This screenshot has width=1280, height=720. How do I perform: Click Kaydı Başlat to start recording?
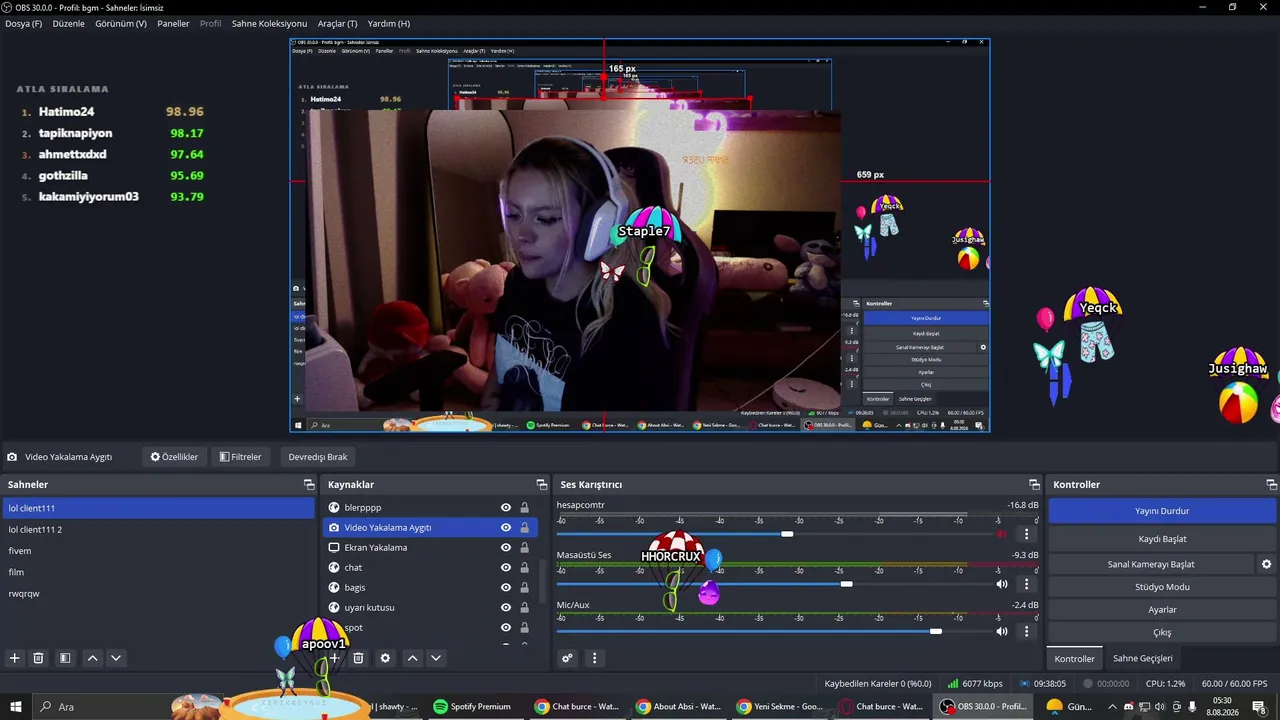click(1162, 539)
